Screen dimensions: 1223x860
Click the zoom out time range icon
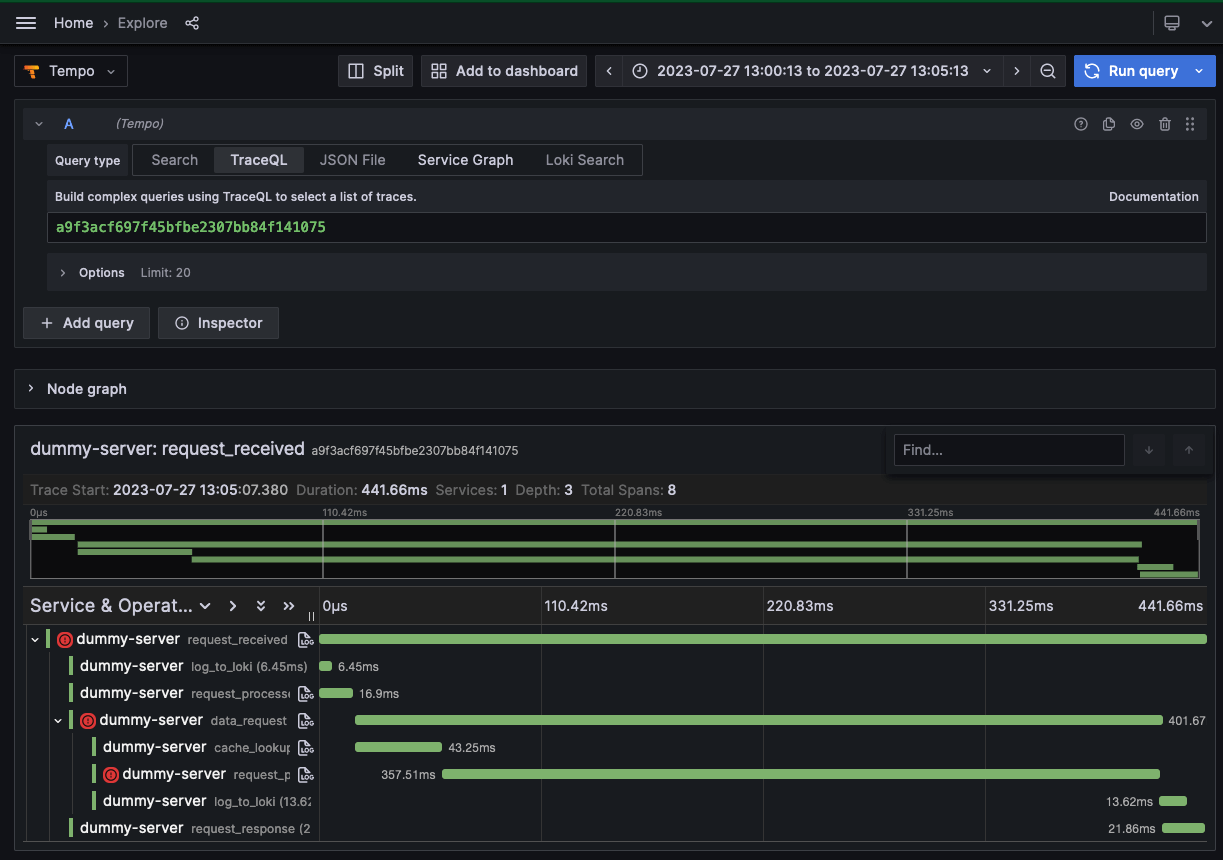(x=1047, y=71)
